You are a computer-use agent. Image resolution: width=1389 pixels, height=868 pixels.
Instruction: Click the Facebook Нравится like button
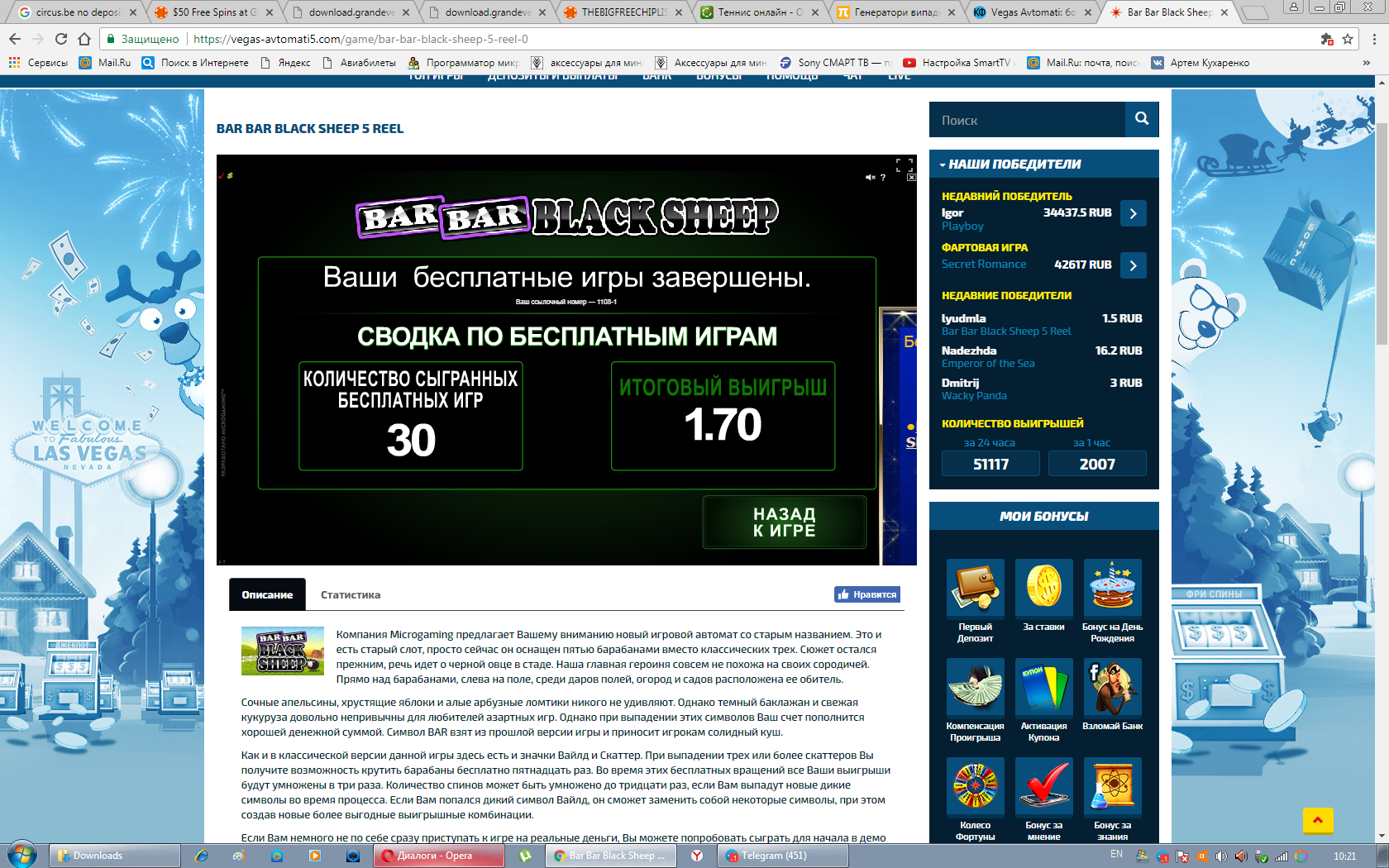[866, 594]
